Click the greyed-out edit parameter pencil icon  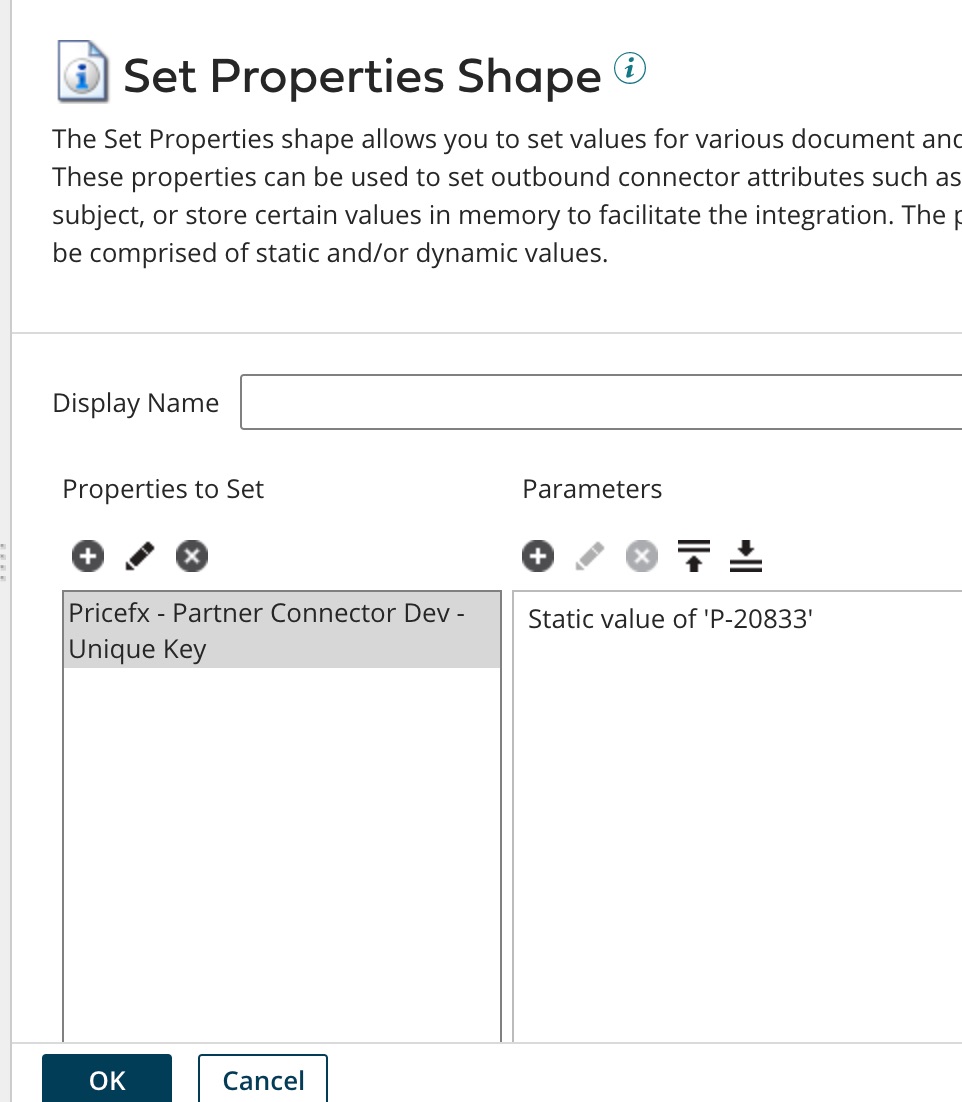point(590,556)
